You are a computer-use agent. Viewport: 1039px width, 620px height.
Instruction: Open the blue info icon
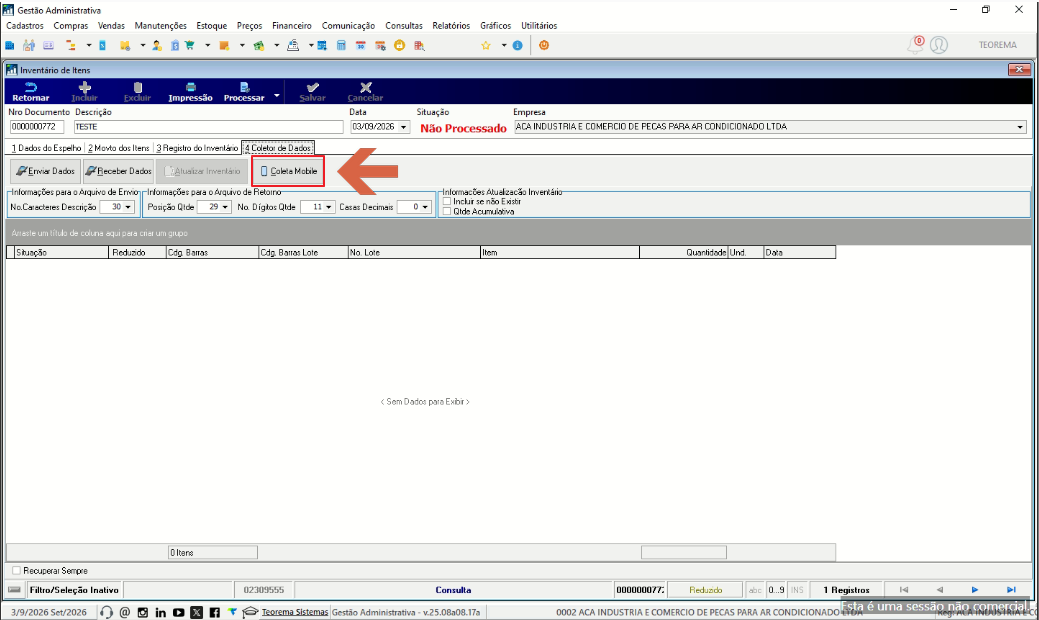click(x=518, y=46)
